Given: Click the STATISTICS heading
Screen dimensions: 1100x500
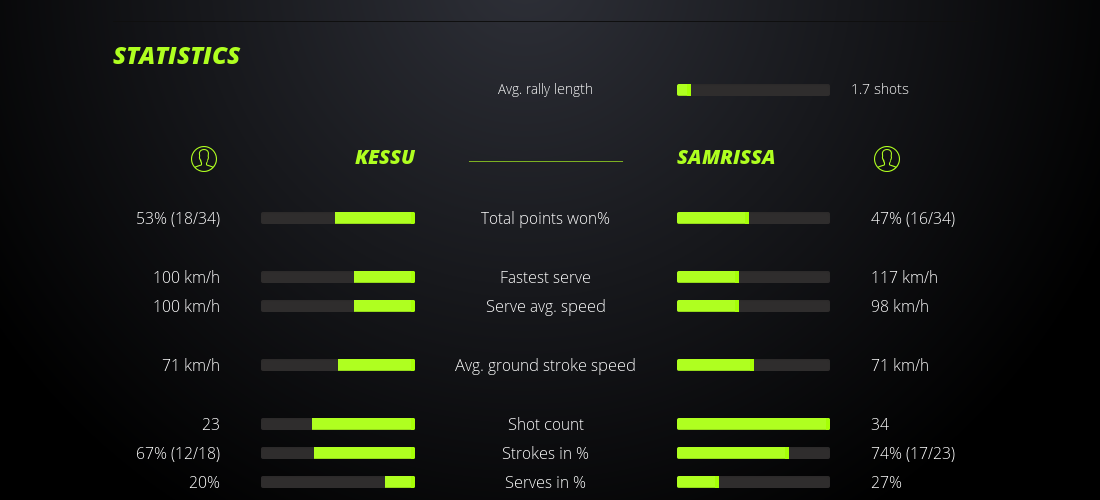Looking at the screenshot, I should click(x=177, y=56).
